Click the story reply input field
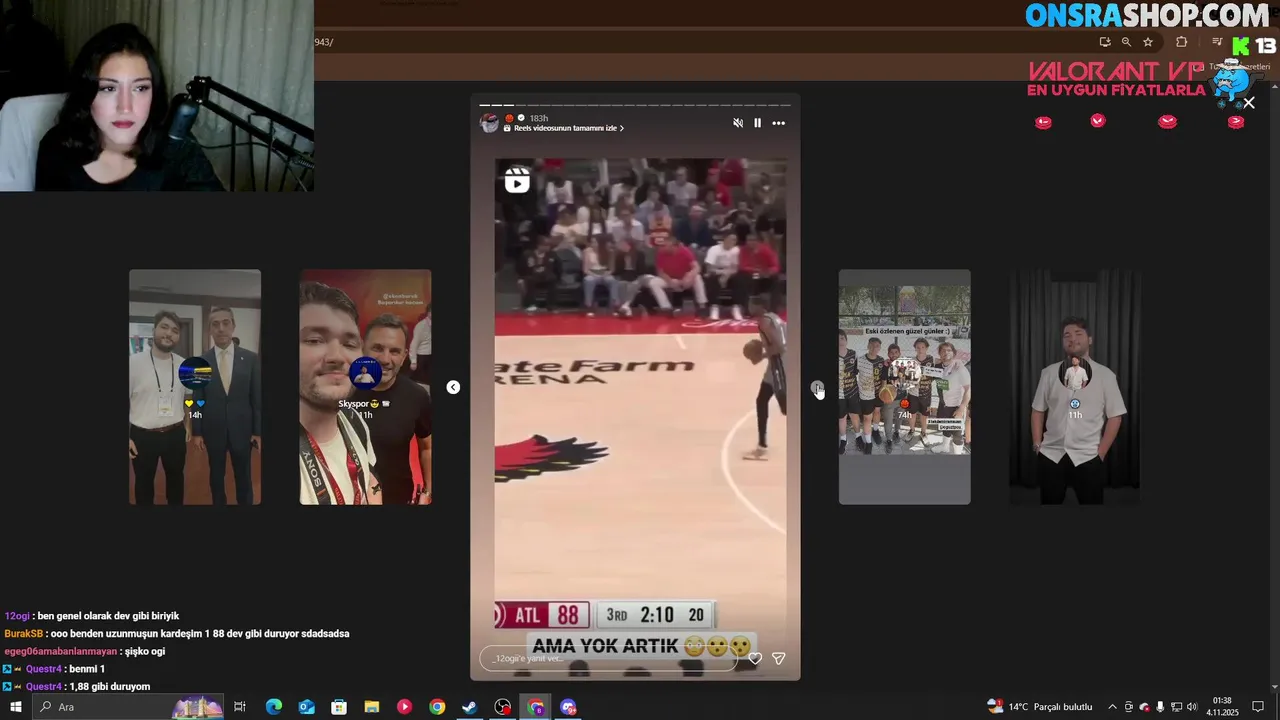 pos(608,658)
